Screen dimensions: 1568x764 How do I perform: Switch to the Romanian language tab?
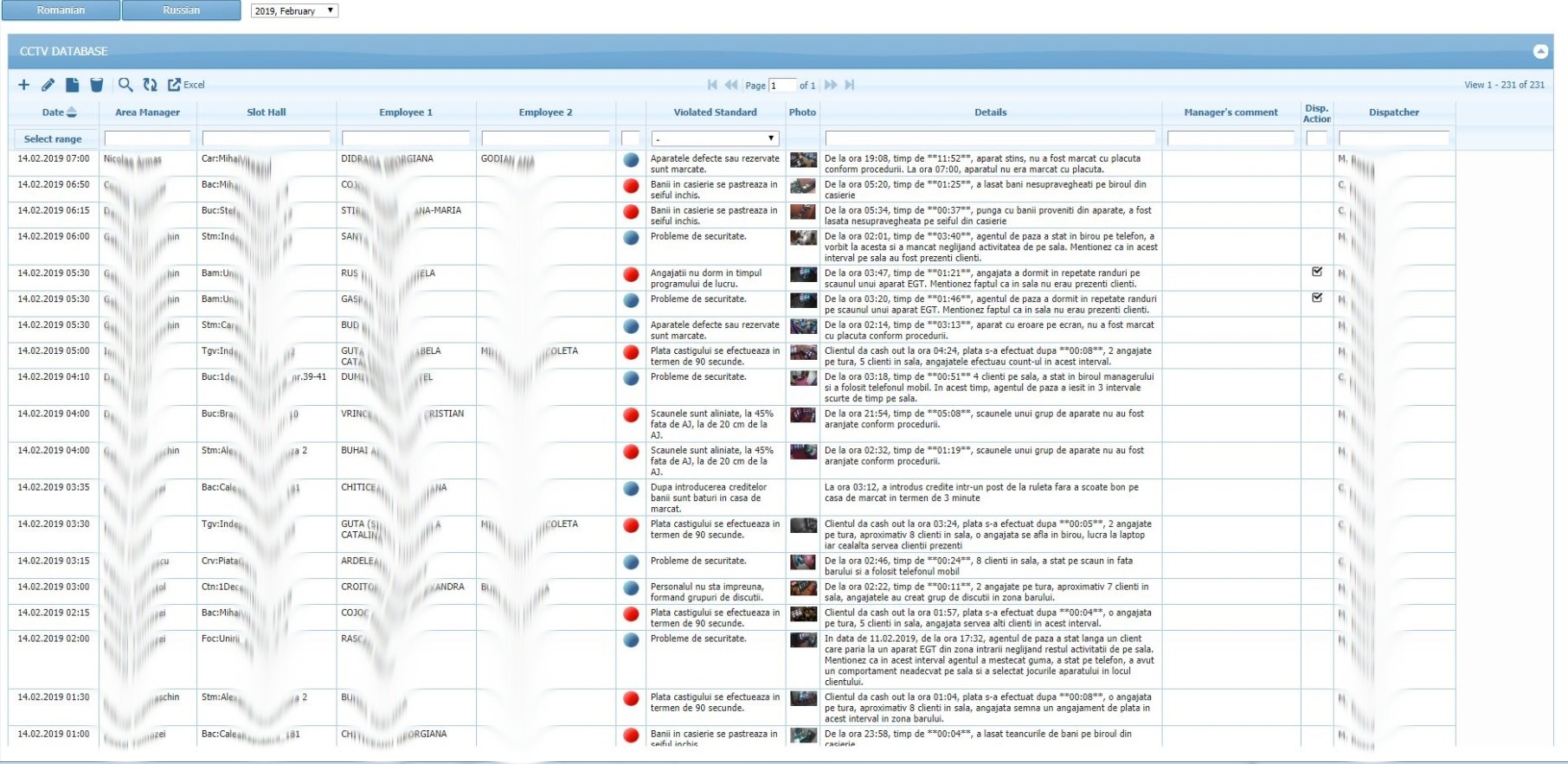pyautogui.click(x=61, y=10)
